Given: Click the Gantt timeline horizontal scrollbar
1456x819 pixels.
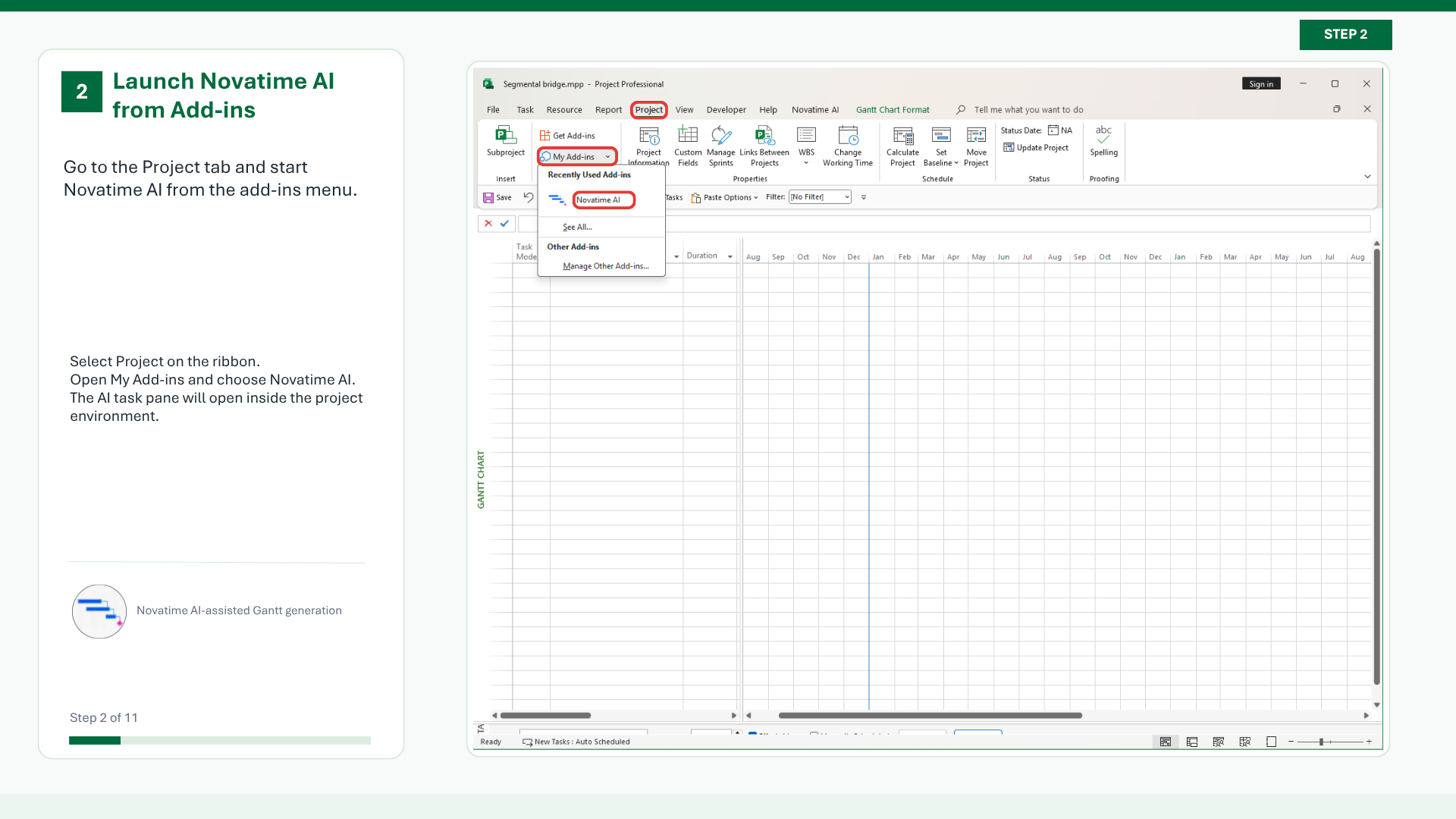Looking at the screenshot, I should pos(930,715).
